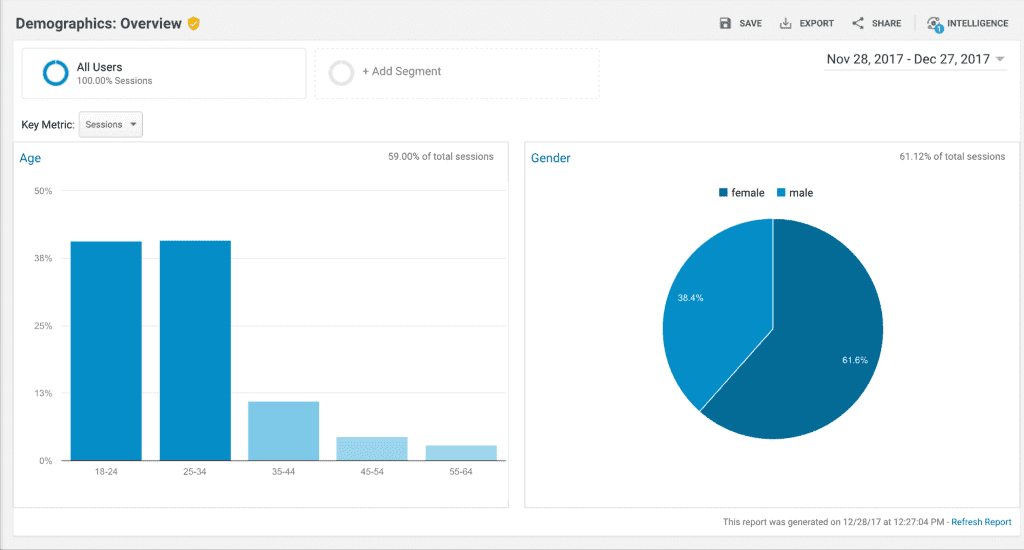Click the yellow verified shield badge
This screenshot has height=550, width=1024.
[x=194, y=23]
